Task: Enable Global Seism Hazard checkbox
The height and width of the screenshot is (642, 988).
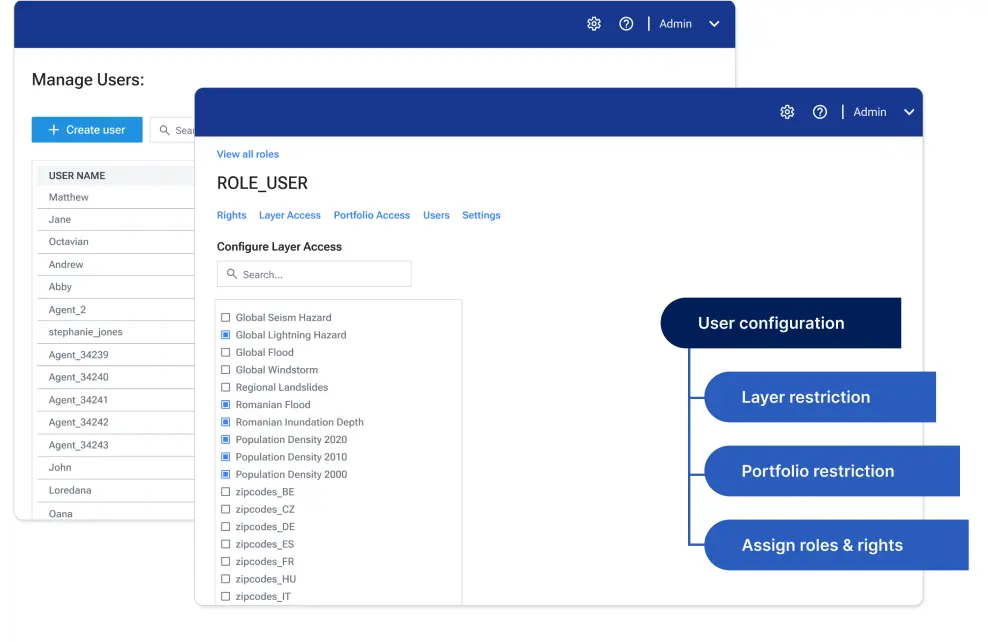Action: (226, 318)
